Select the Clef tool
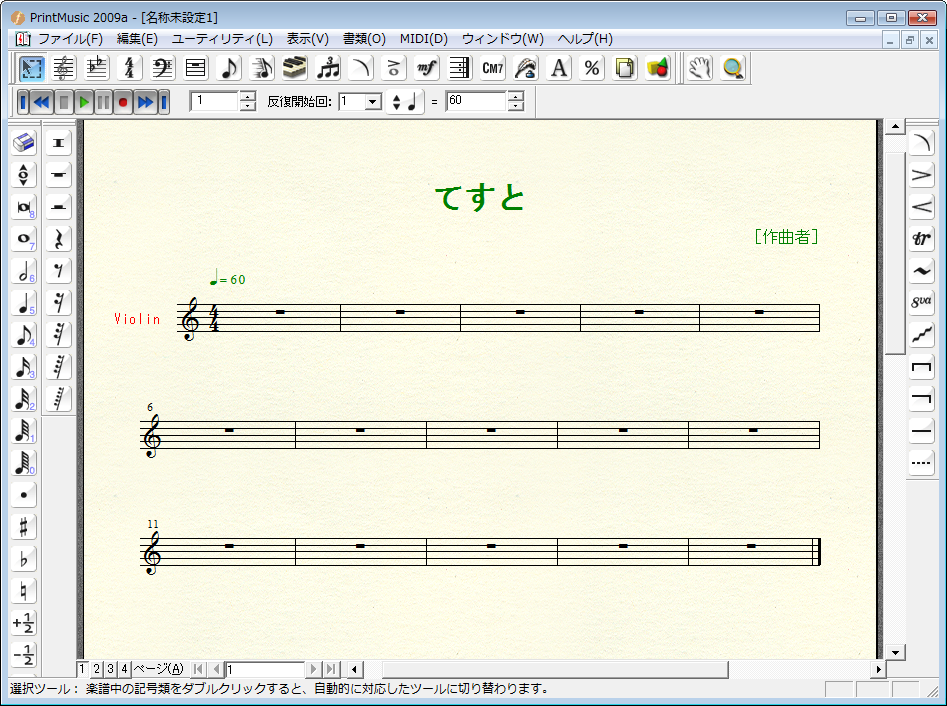Viewport: 947px width, 706px height. tap(162, 68)
